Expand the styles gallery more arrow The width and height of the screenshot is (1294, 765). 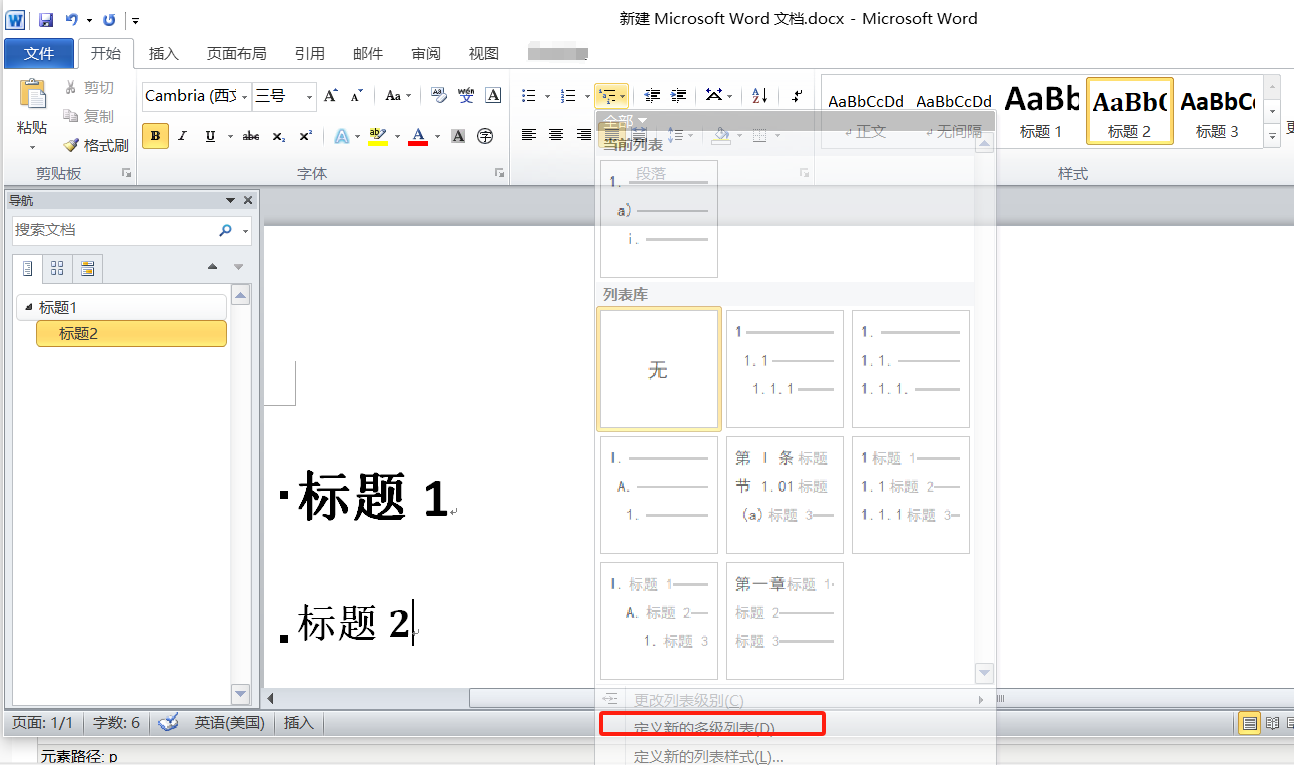point(1273,135)
